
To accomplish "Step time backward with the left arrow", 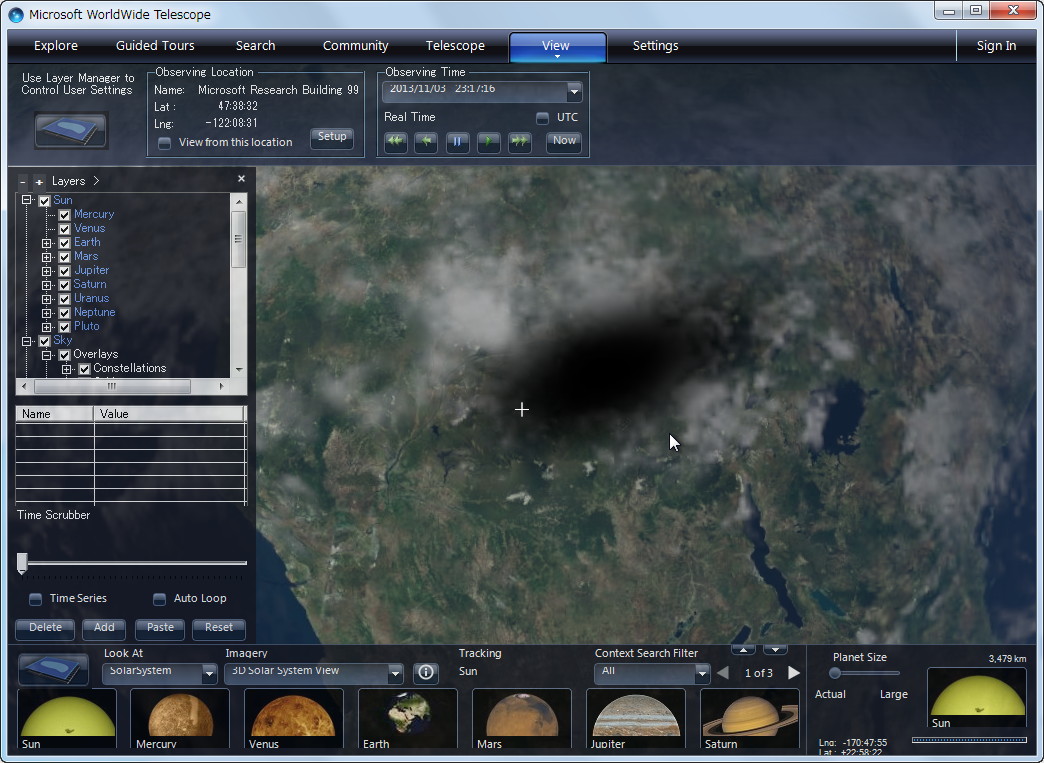I will tap(426, 142).
